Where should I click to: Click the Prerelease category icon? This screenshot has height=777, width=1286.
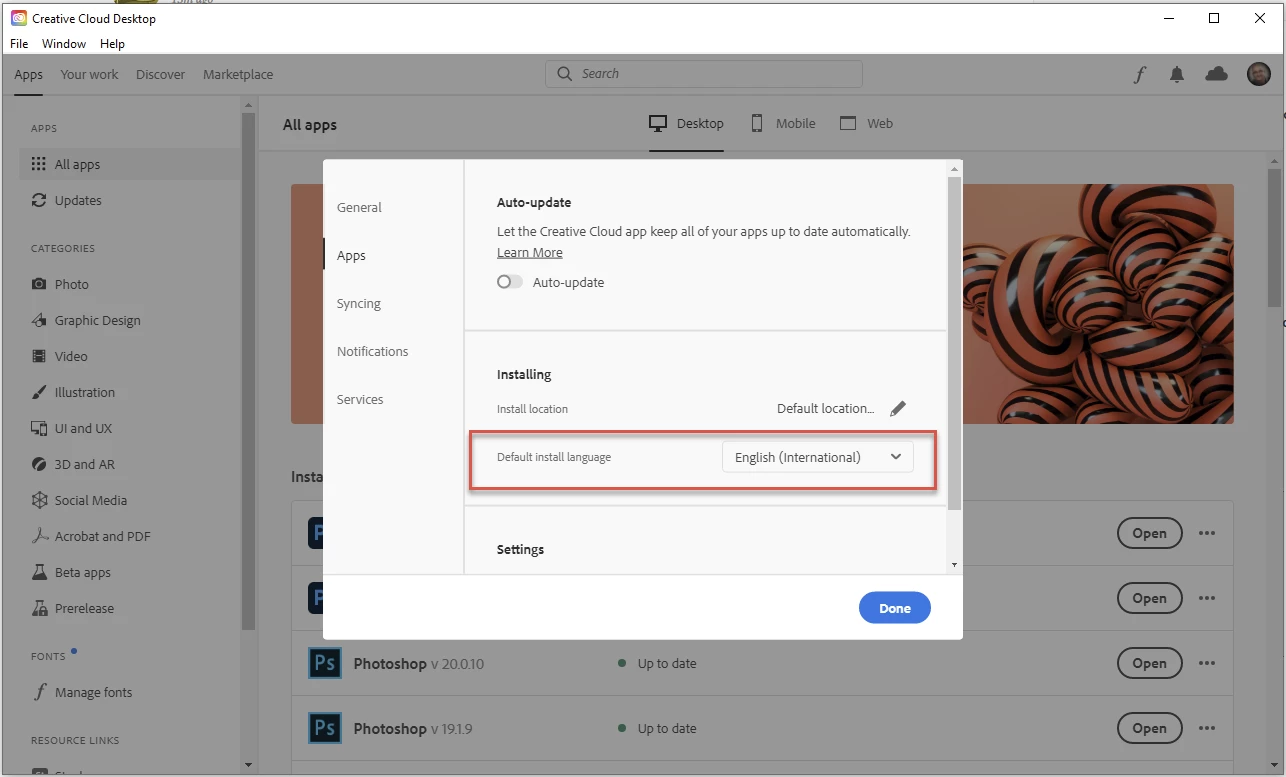39,608
